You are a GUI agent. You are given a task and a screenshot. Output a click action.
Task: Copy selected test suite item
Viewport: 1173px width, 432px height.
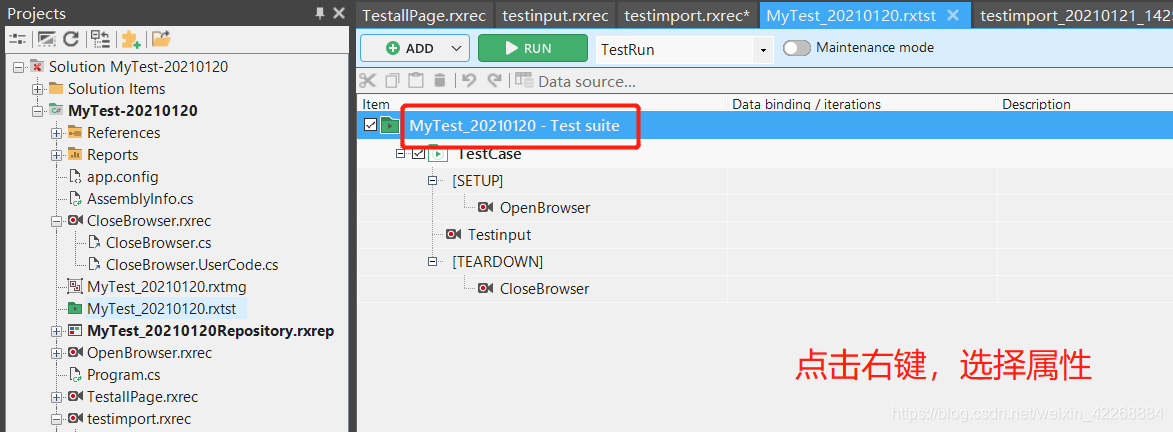393,80
